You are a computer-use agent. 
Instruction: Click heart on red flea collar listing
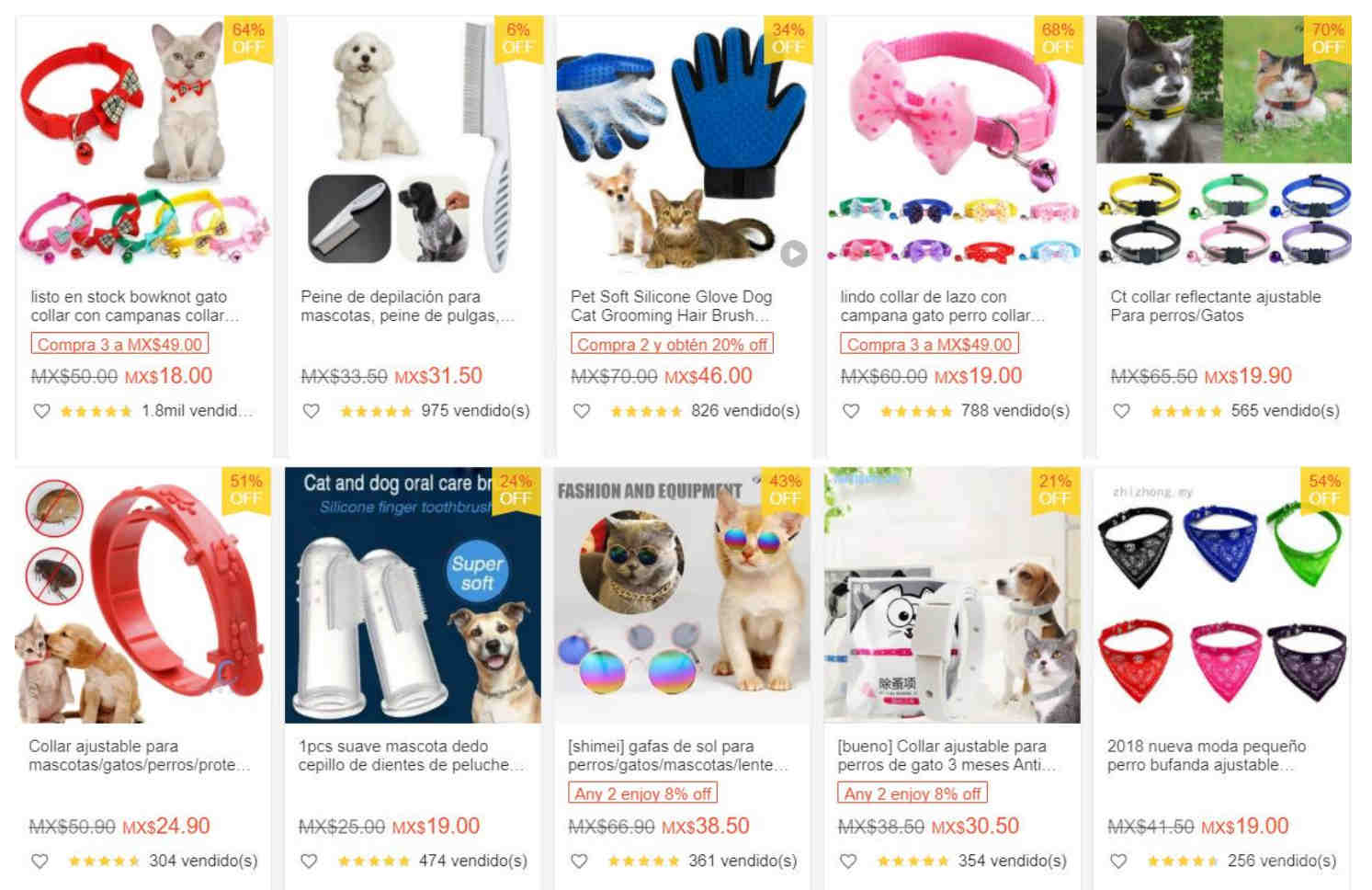click(40, 861)
